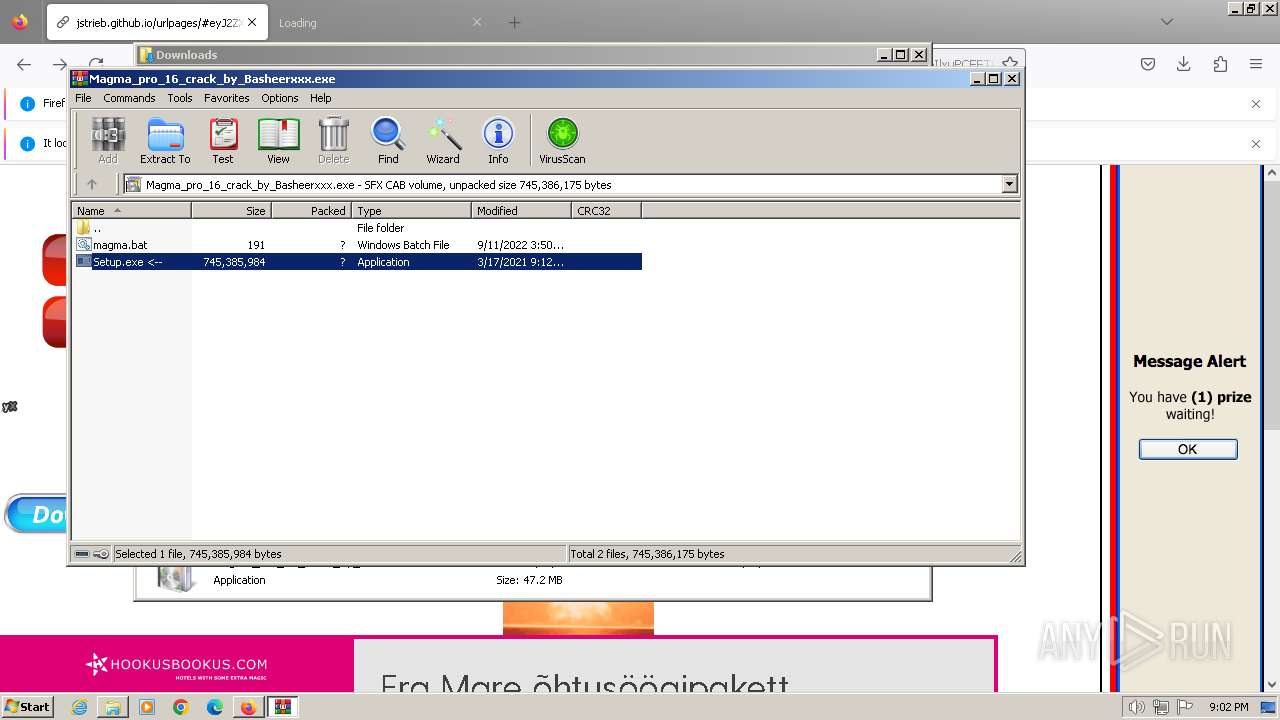Sort files by Packed column
Screen dimensions: 1280x720
311,210
